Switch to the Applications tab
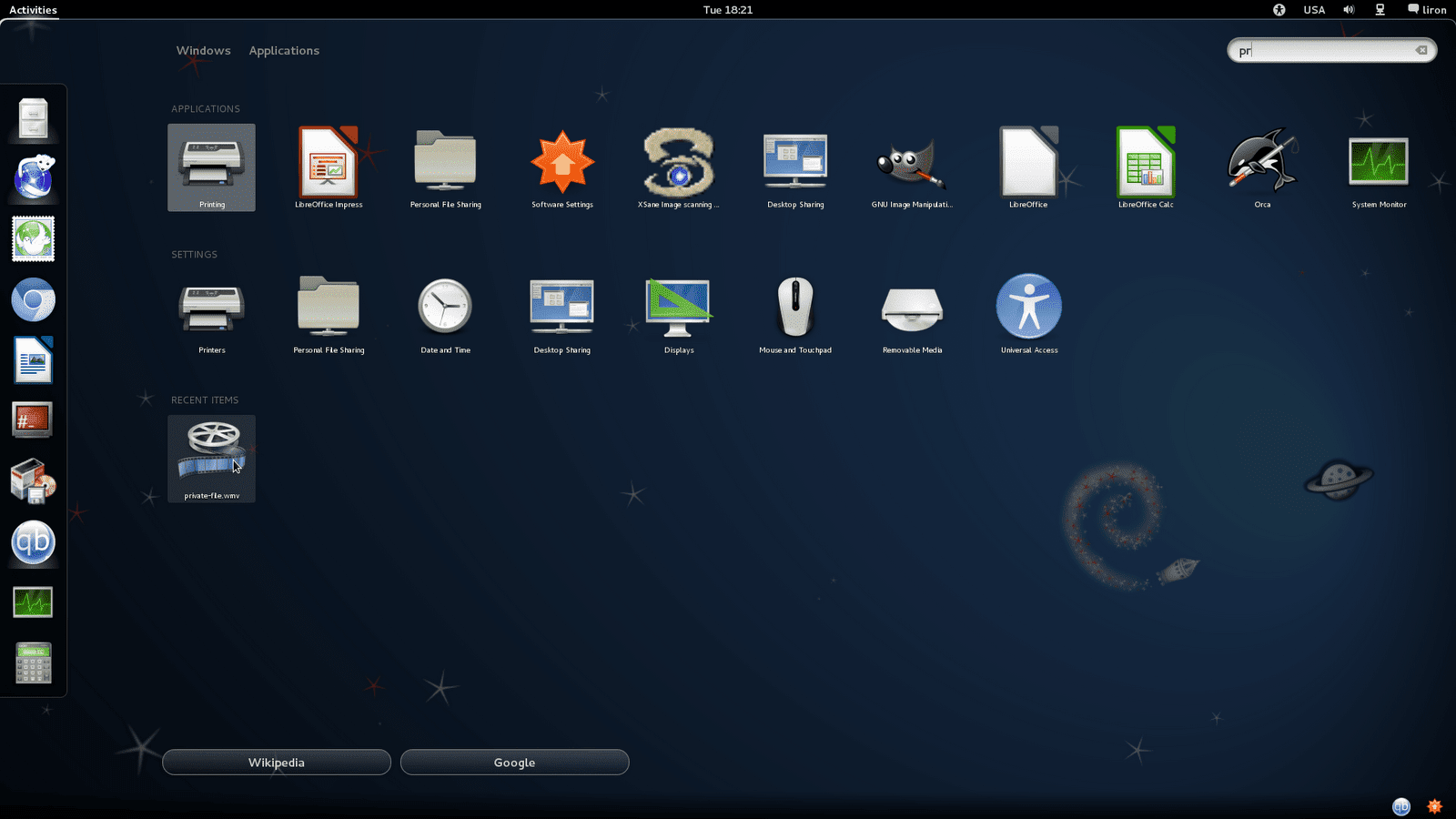The image size is (1456, 819). (284, 51)
